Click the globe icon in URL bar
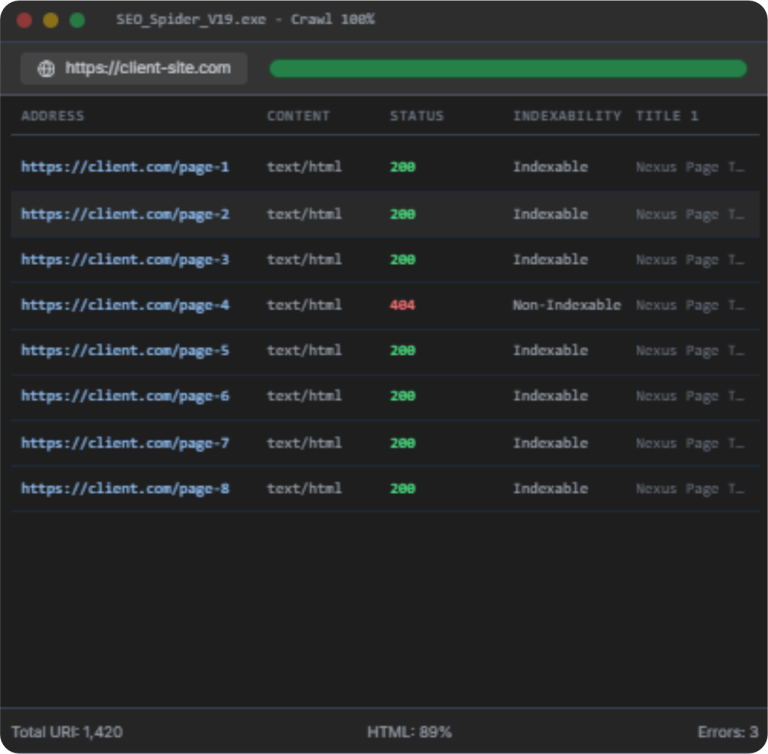Viewport: 768px width, 754px height. 46,69
